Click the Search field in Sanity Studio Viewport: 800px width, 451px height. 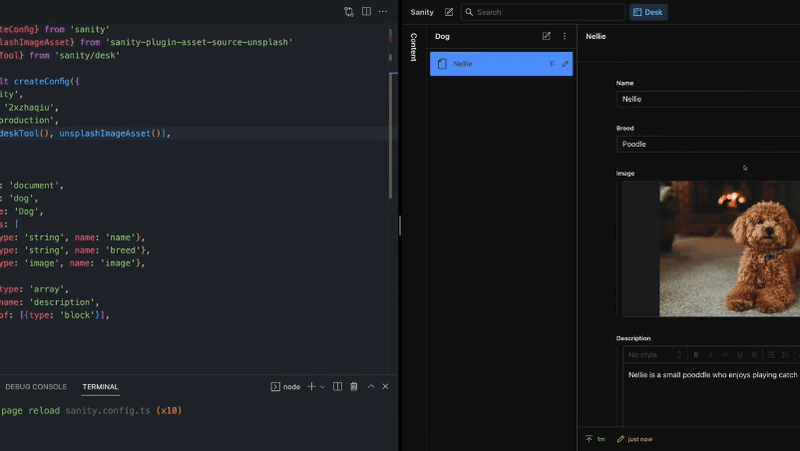coord(543,12)
